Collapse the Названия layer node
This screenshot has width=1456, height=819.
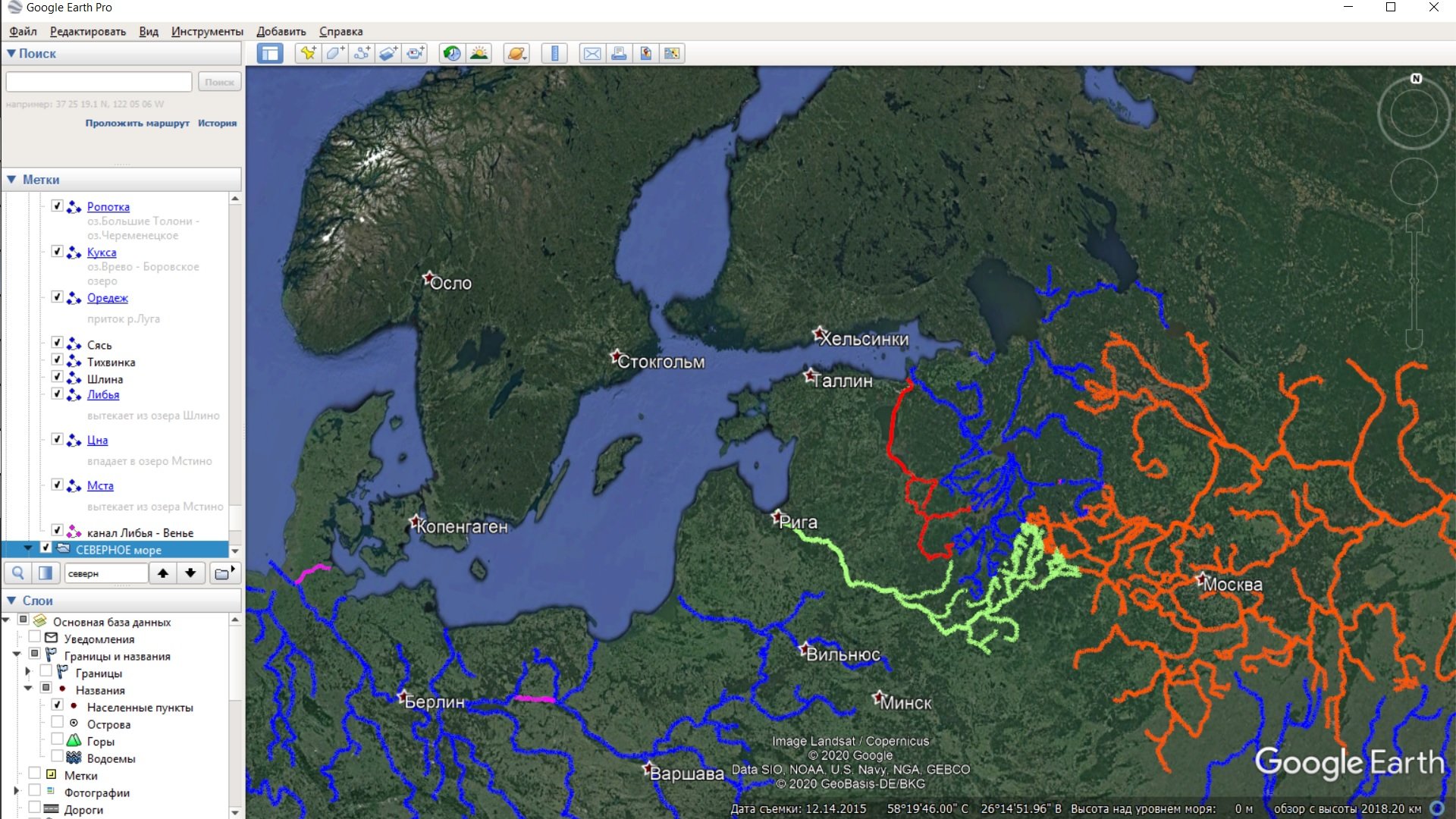pos(28,689)
